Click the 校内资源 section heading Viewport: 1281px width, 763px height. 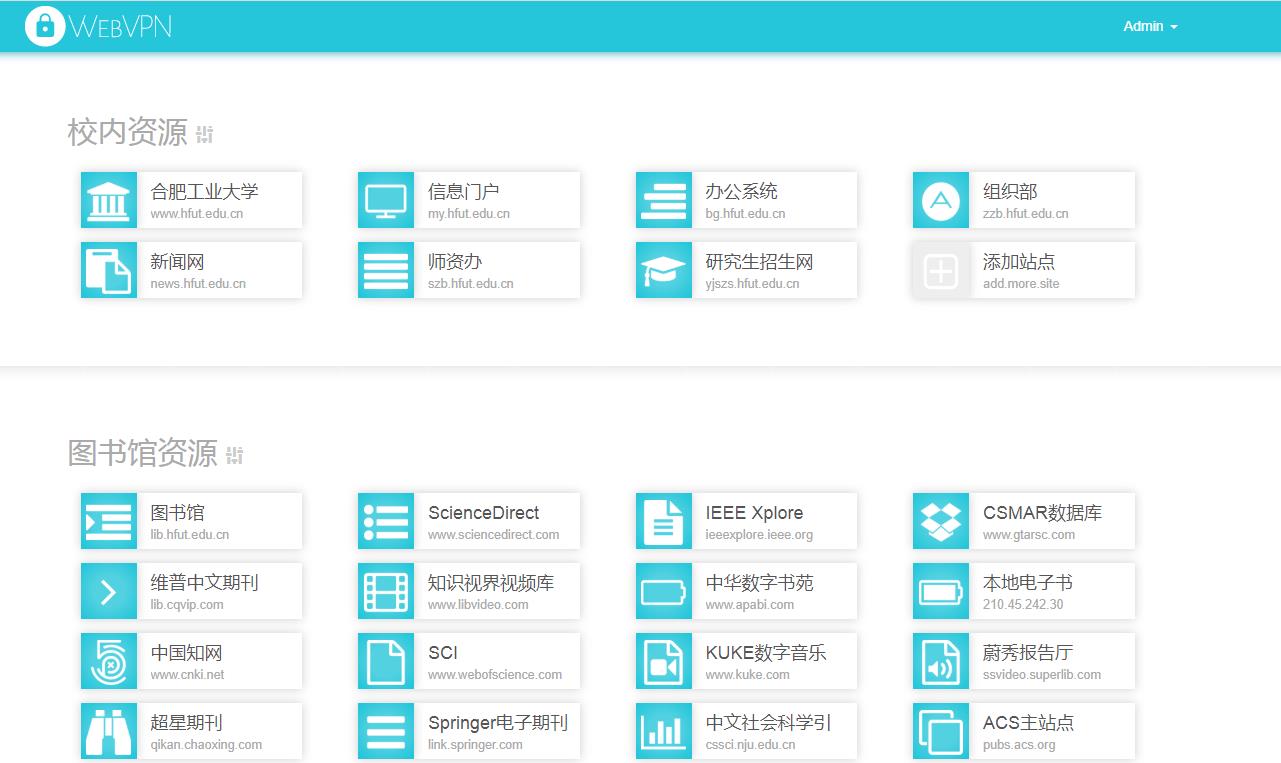127,132
